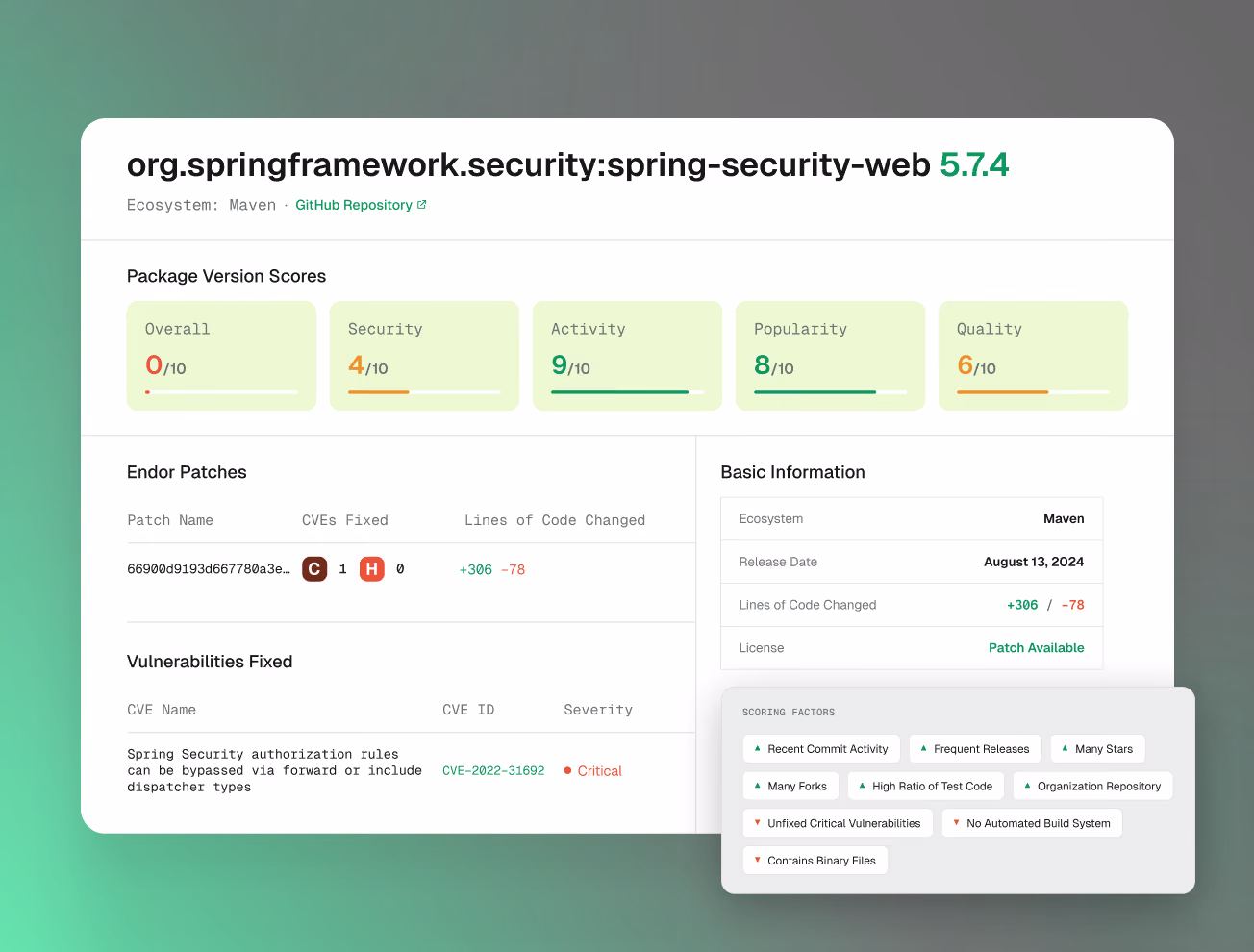This screenshot has width=1254, height=952.
Task: Click the +306 value in Endor Patches row
Action: [x=476, y=569]
